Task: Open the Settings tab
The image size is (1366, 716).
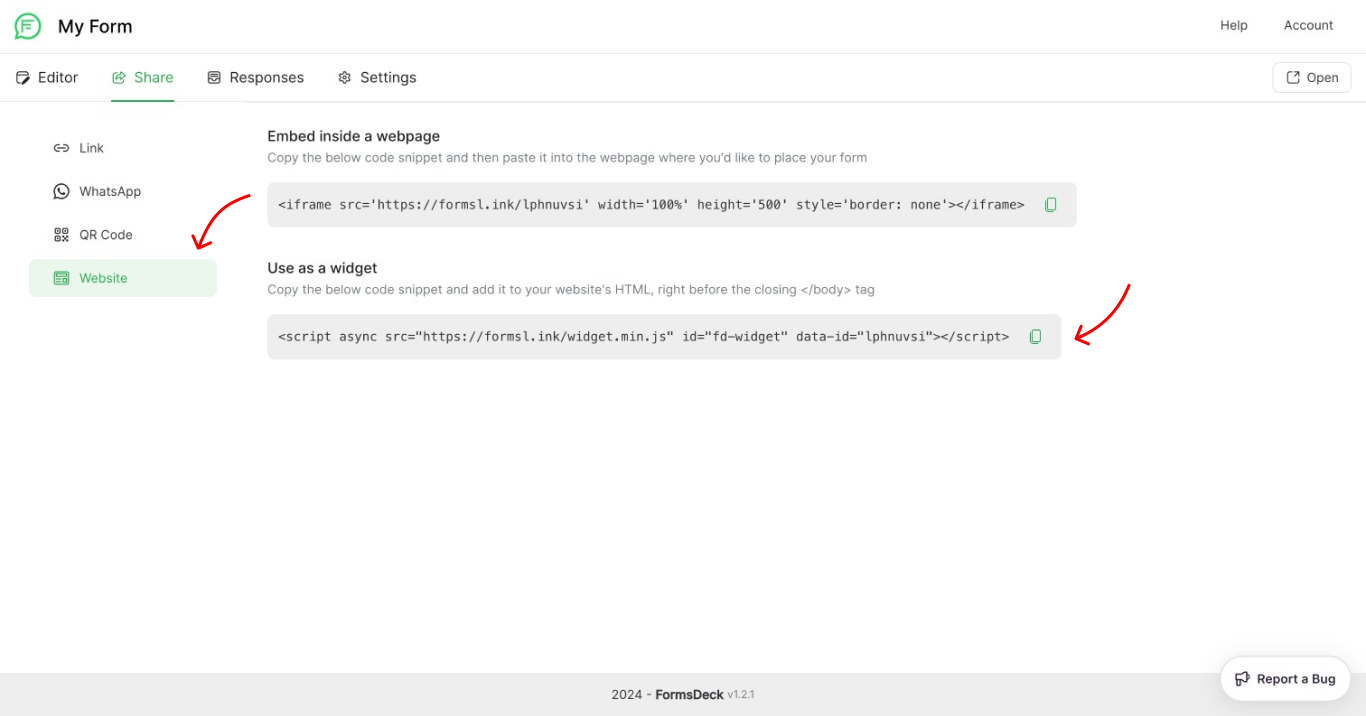Action: 377,77
